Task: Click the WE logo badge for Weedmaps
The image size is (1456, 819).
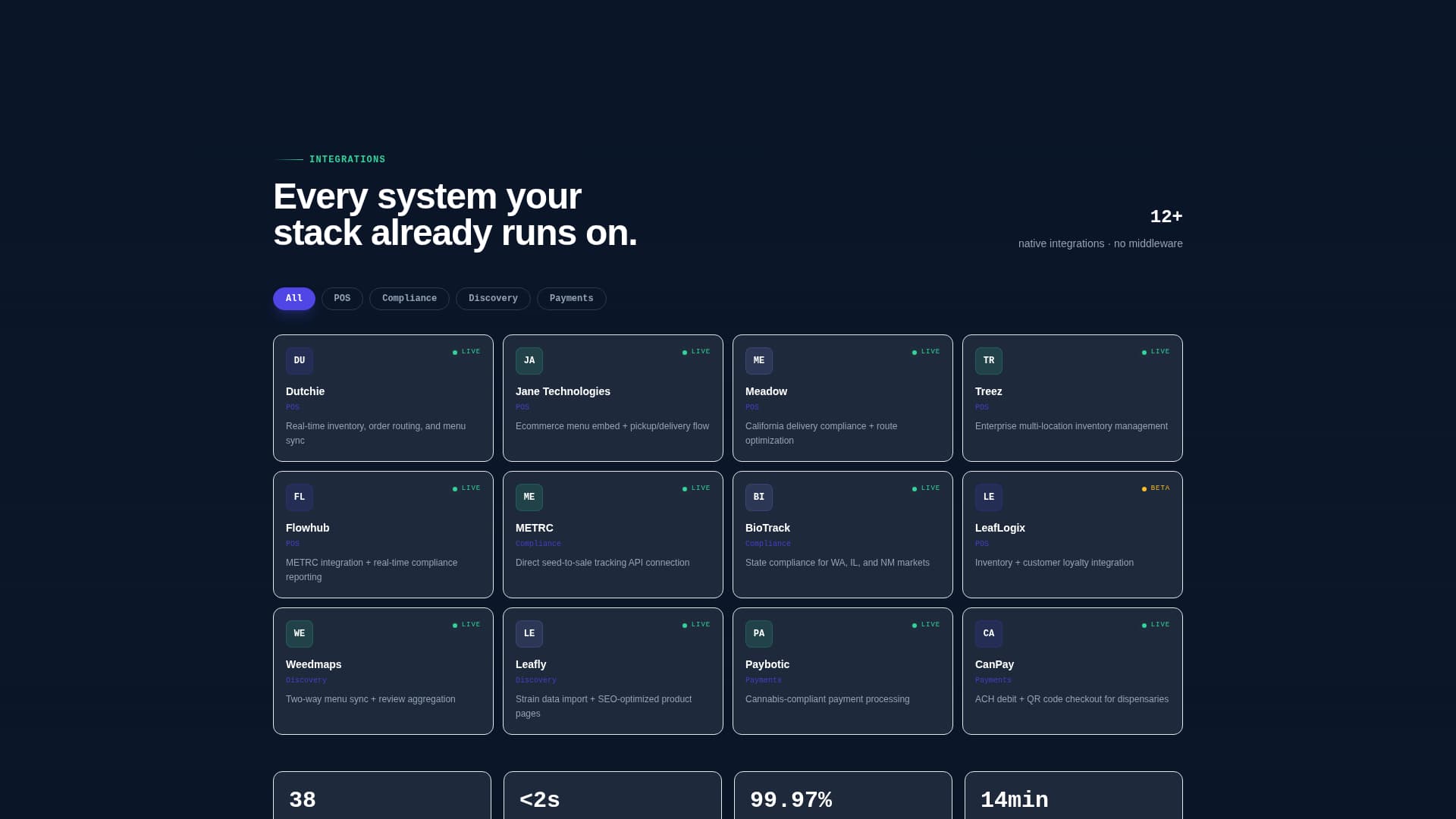Action: click(x=300, y=634)
